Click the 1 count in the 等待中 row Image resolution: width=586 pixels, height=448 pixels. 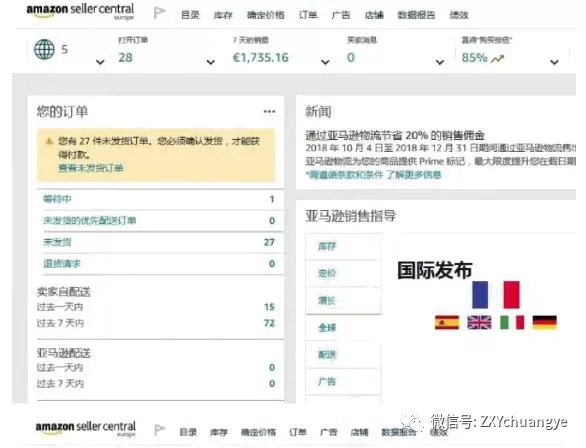click(x=272, y=199)
